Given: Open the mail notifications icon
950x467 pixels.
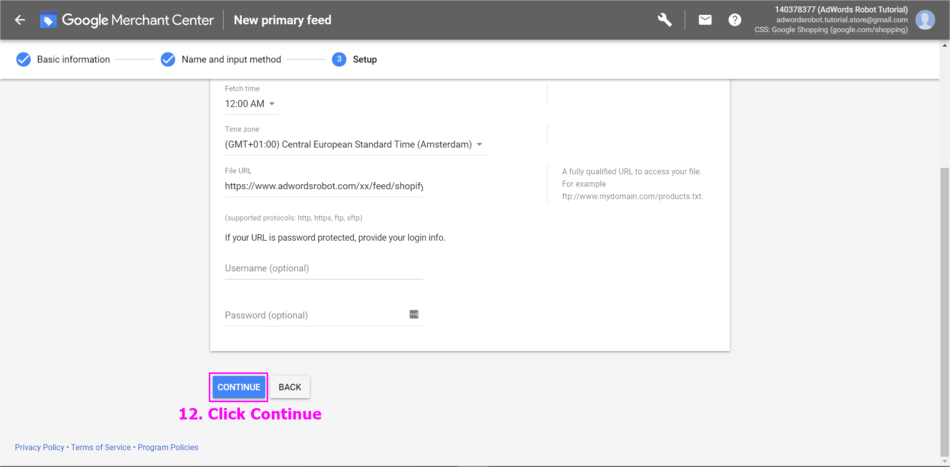Looking at the screenshot, I should coord(705,20).
